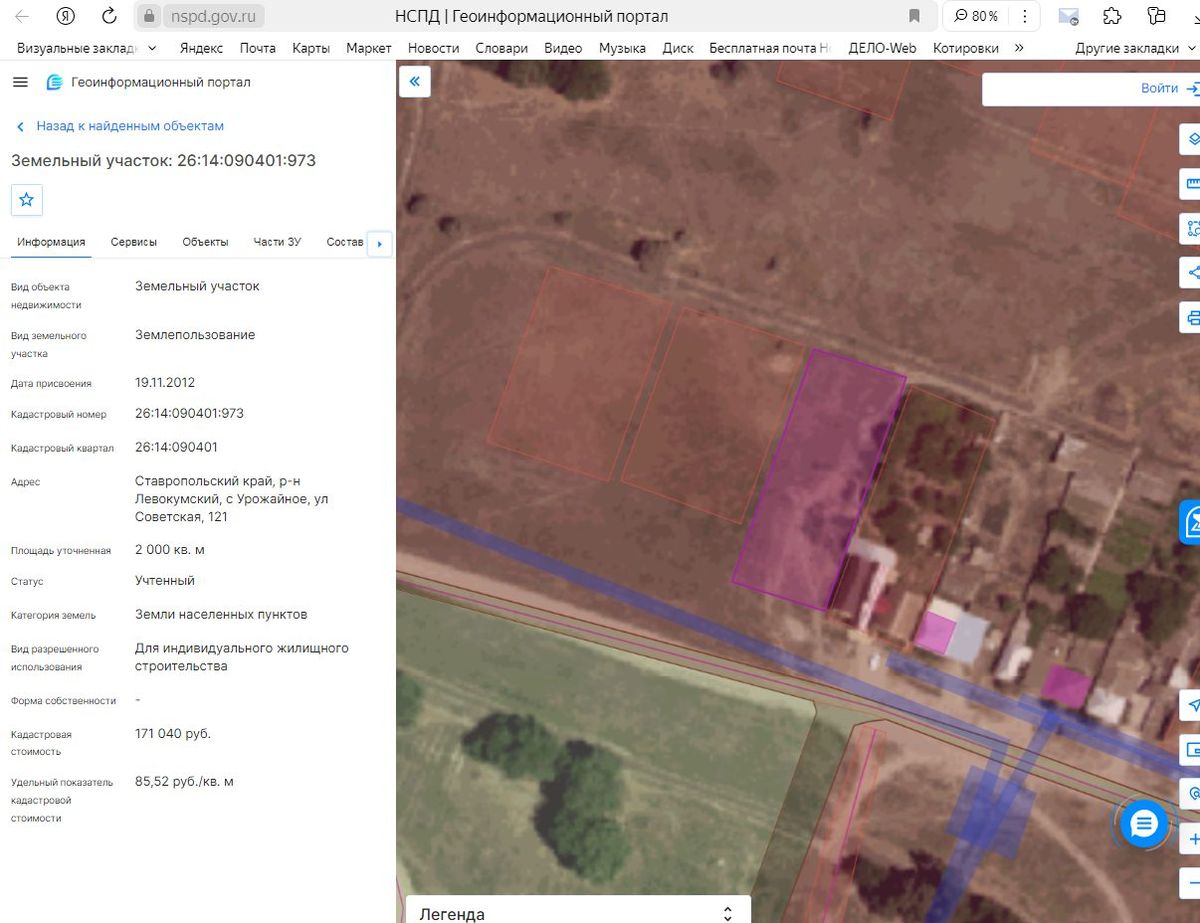
Task: Click the Геоинформационный портал logo
Action: point(148,82)
